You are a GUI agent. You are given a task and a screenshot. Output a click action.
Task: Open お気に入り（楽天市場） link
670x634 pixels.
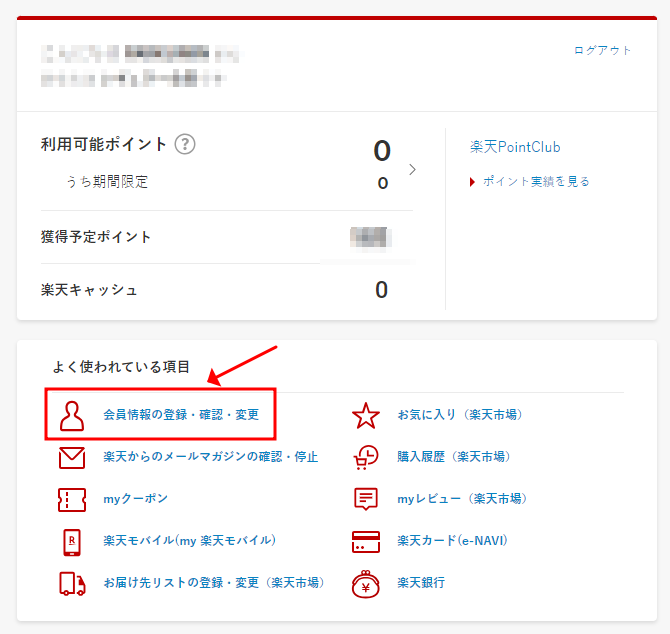(x=460, y=414)
